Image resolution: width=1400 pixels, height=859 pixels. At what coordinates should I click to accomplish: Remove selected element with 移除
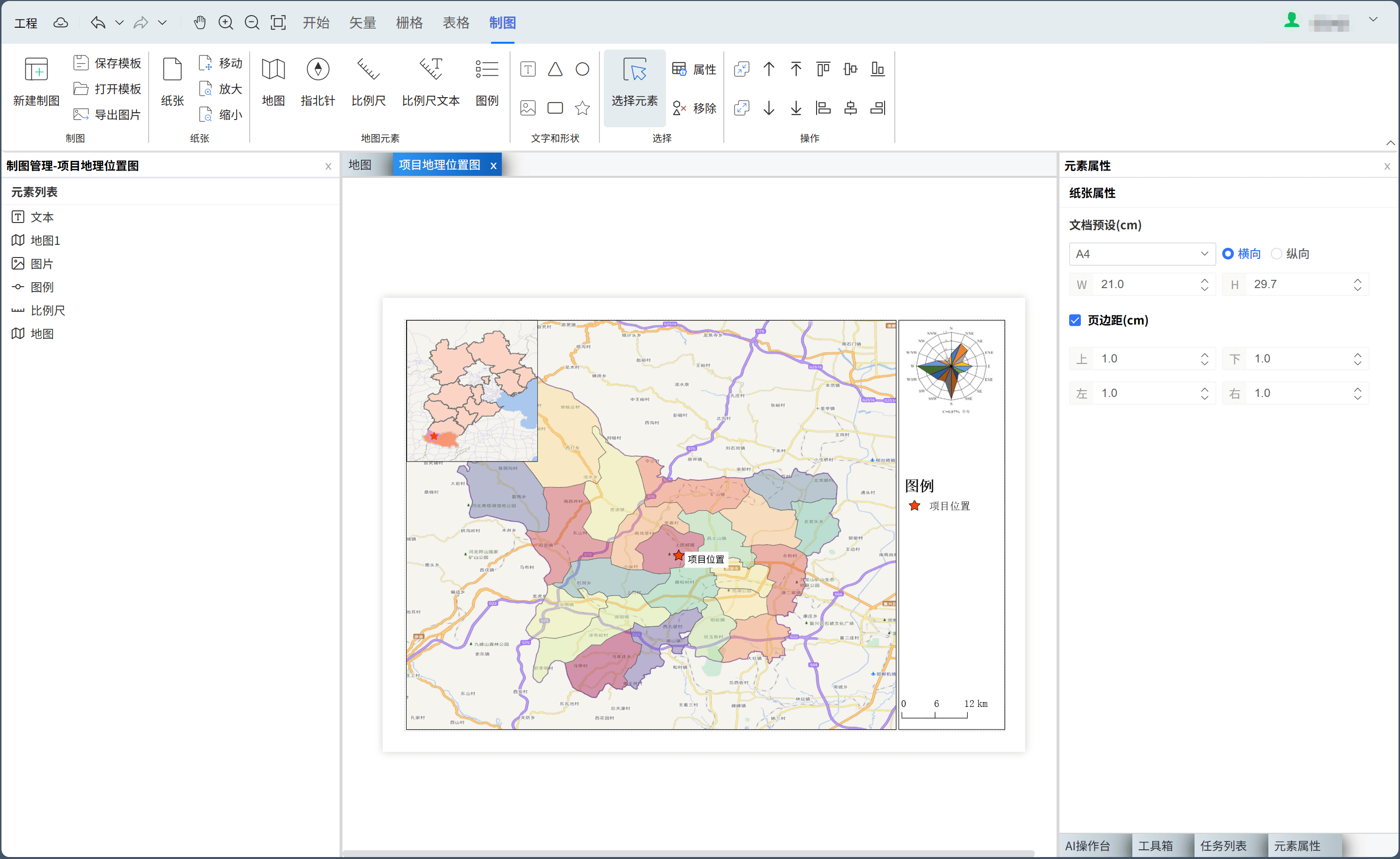[x=694, y=108]
